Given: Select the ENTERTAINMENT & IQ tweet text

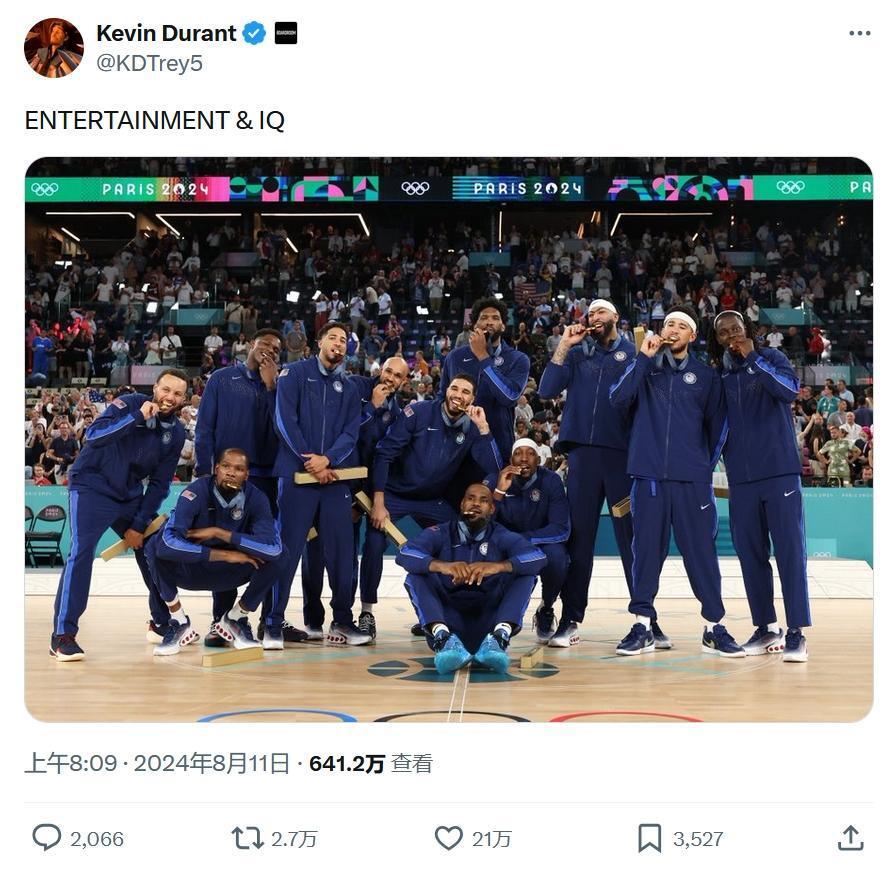Looking at the screenshot, I should tap(155, 120).
